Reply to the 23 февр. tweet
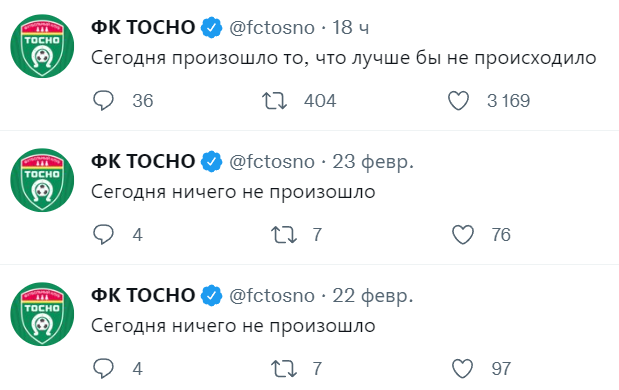Screen dimensions: 619x390 tap(103, 234)
